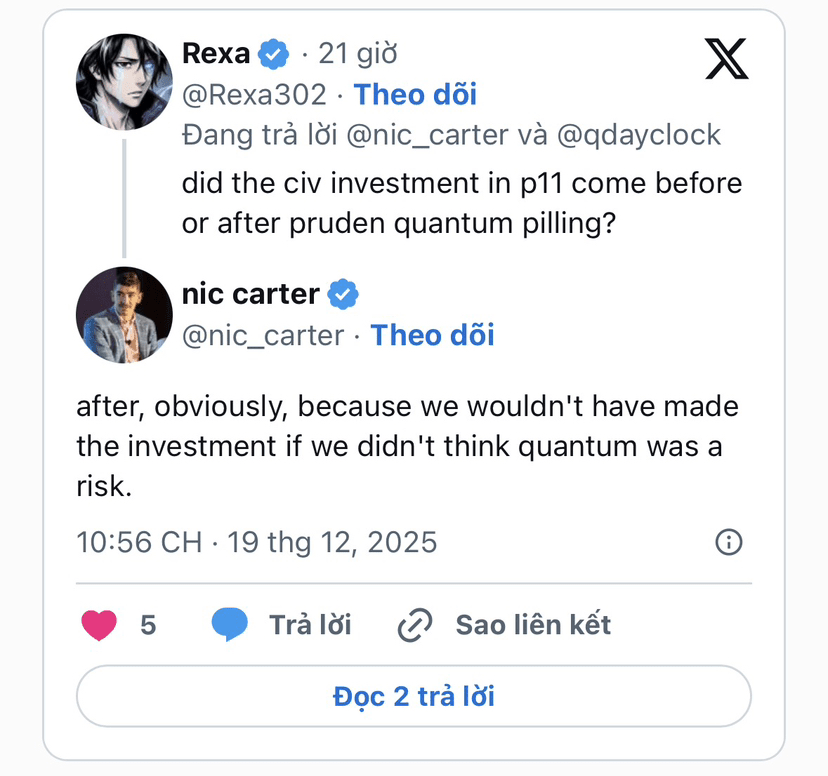Image resolution: width=828 pixels, height=776 pixels.
Task: Open the tweet info circle icon
Action: [x=729, y=542]
